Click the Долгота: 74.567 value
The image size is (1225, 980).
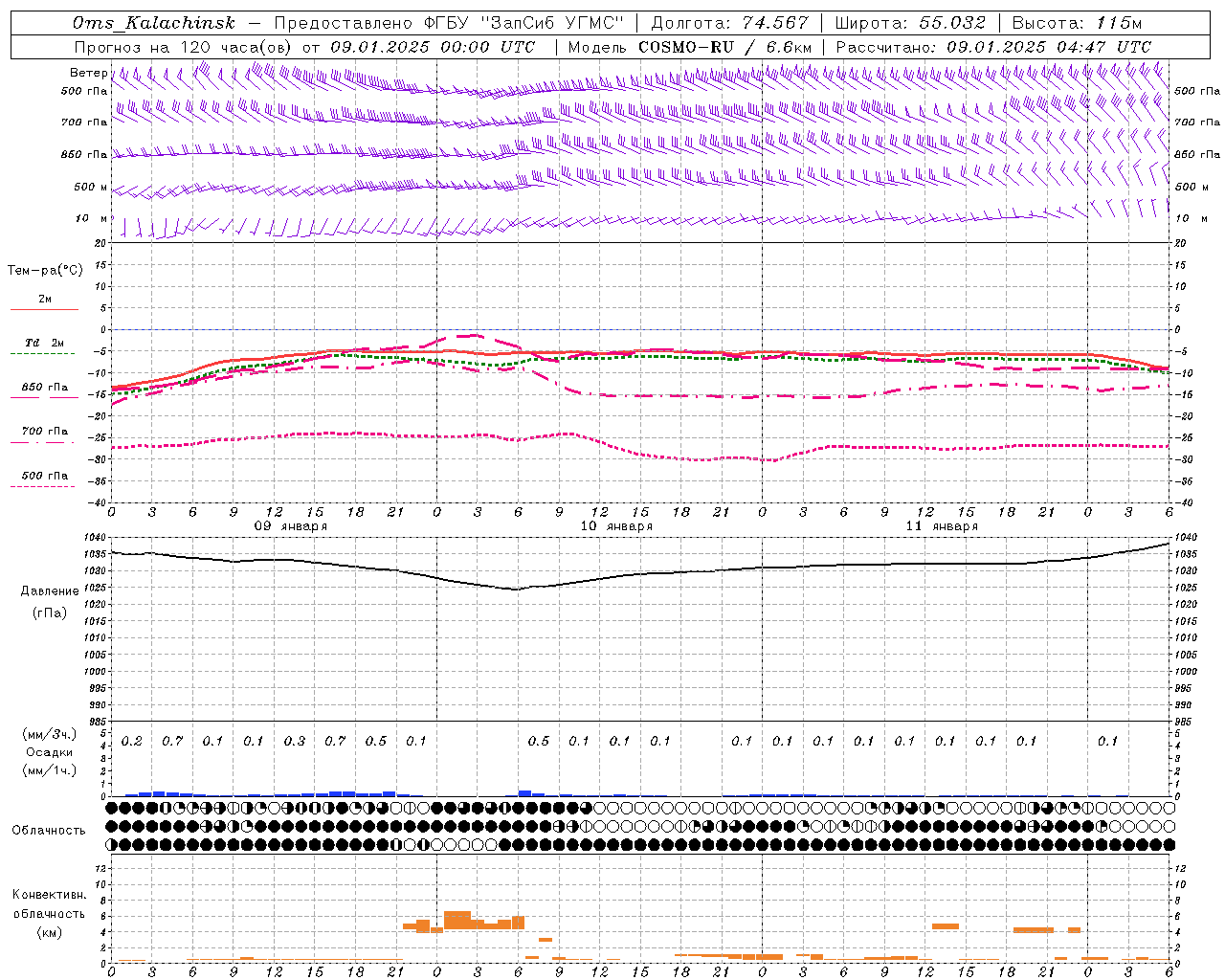tap(730, 23)
